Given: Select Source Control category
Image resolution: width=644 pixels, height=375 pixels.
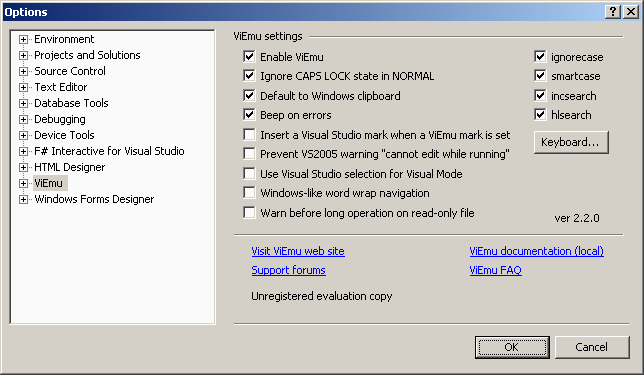Looking at the screenshot, I should 70,71.
